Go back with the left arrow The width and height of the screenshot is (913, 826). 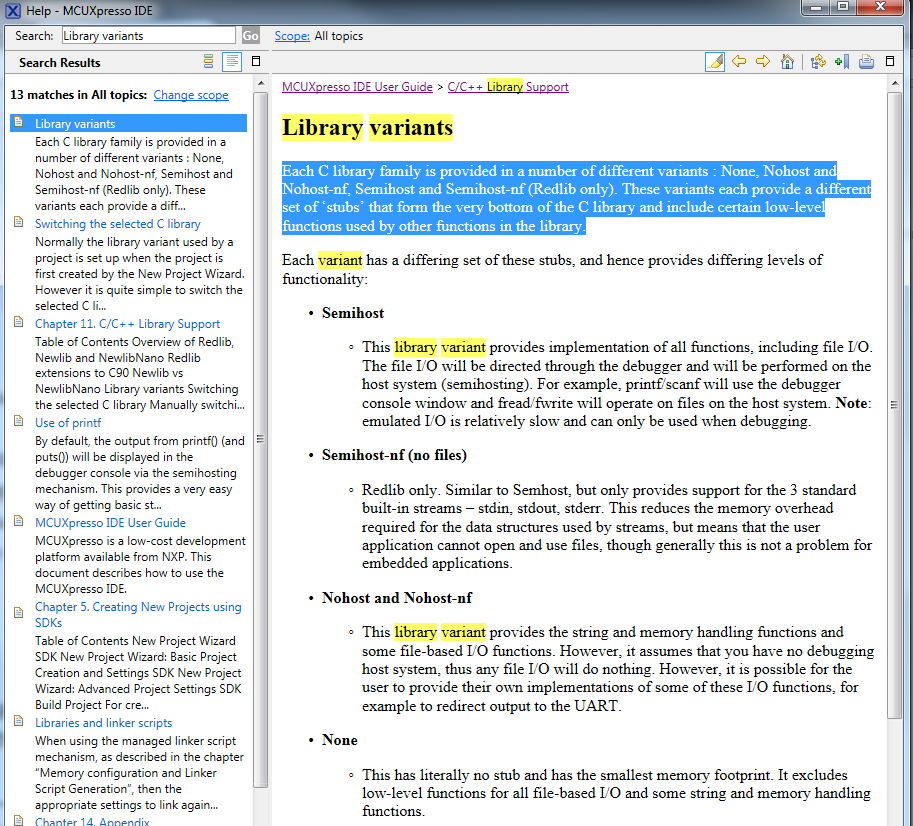coord(739,61)
